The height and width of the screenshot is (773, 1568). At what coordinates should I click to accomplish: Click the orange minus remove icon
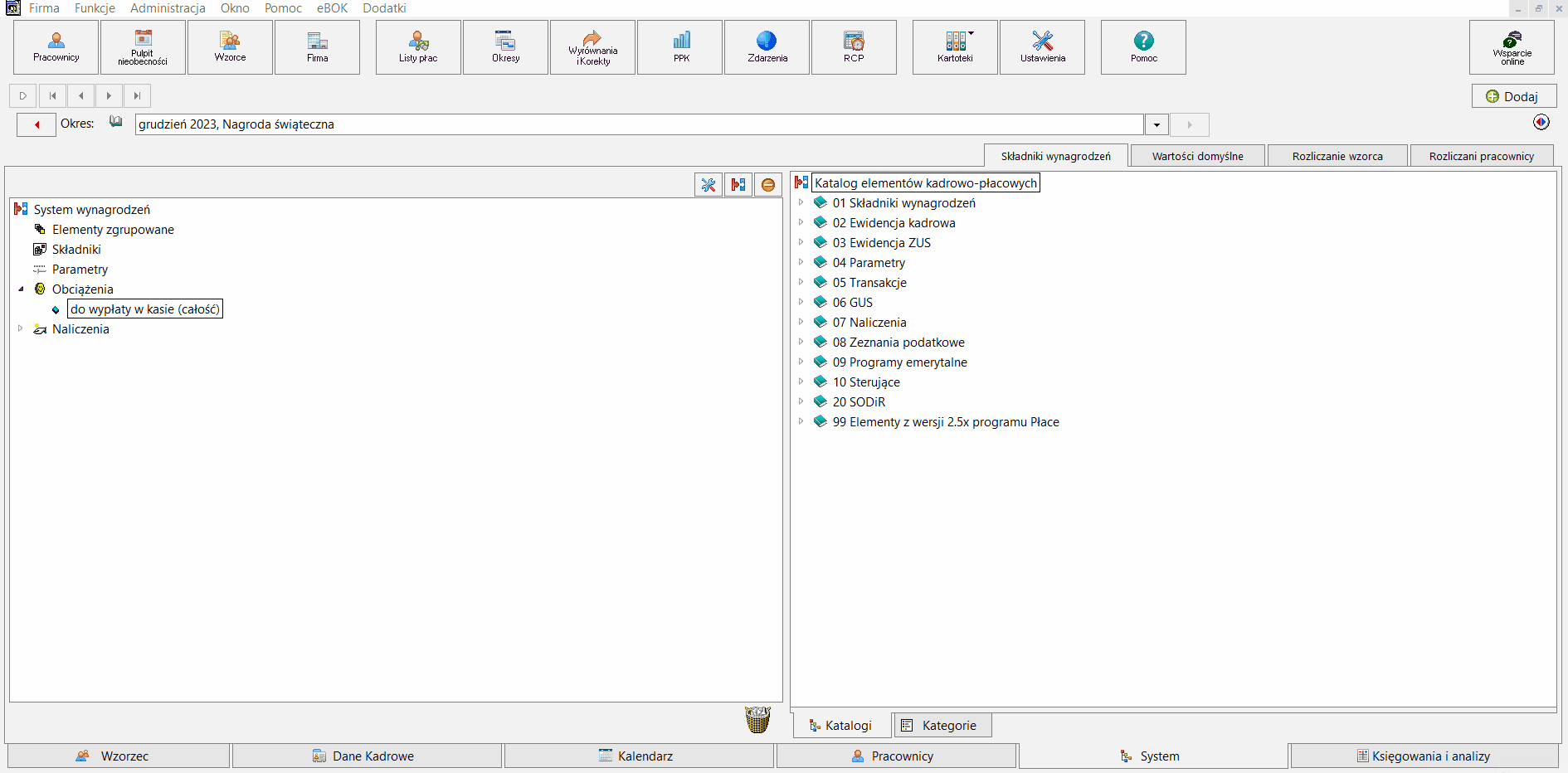pyautogui.click(x=768, y=185)
